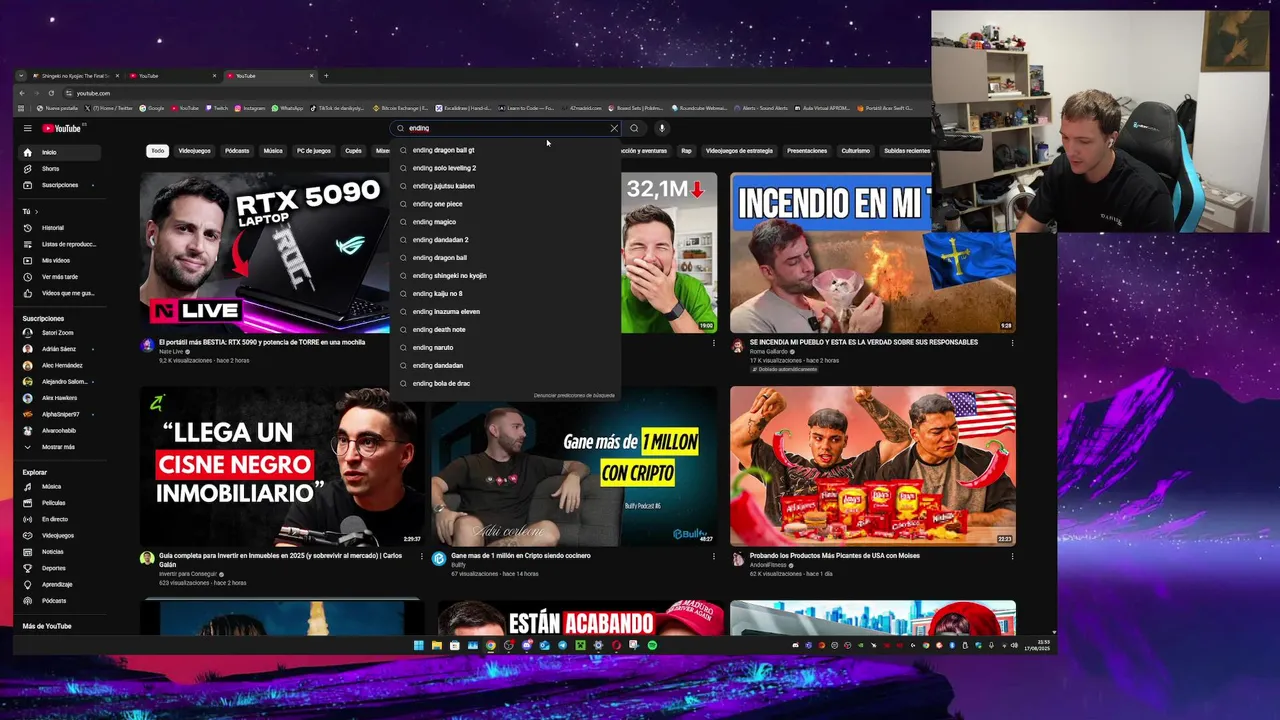Choose suggestion 'ending one piece'
The height and width of the screenshot is (720, 1280).
[x=505, y=204]
